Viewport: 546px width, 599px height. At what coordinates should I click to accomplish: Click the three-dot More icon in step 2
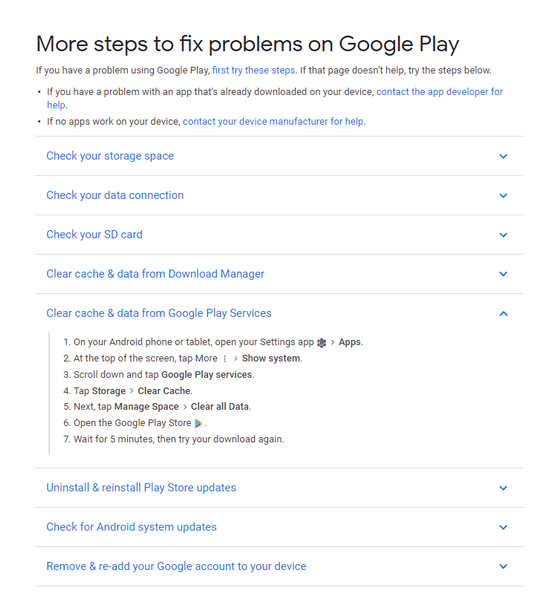225,359
